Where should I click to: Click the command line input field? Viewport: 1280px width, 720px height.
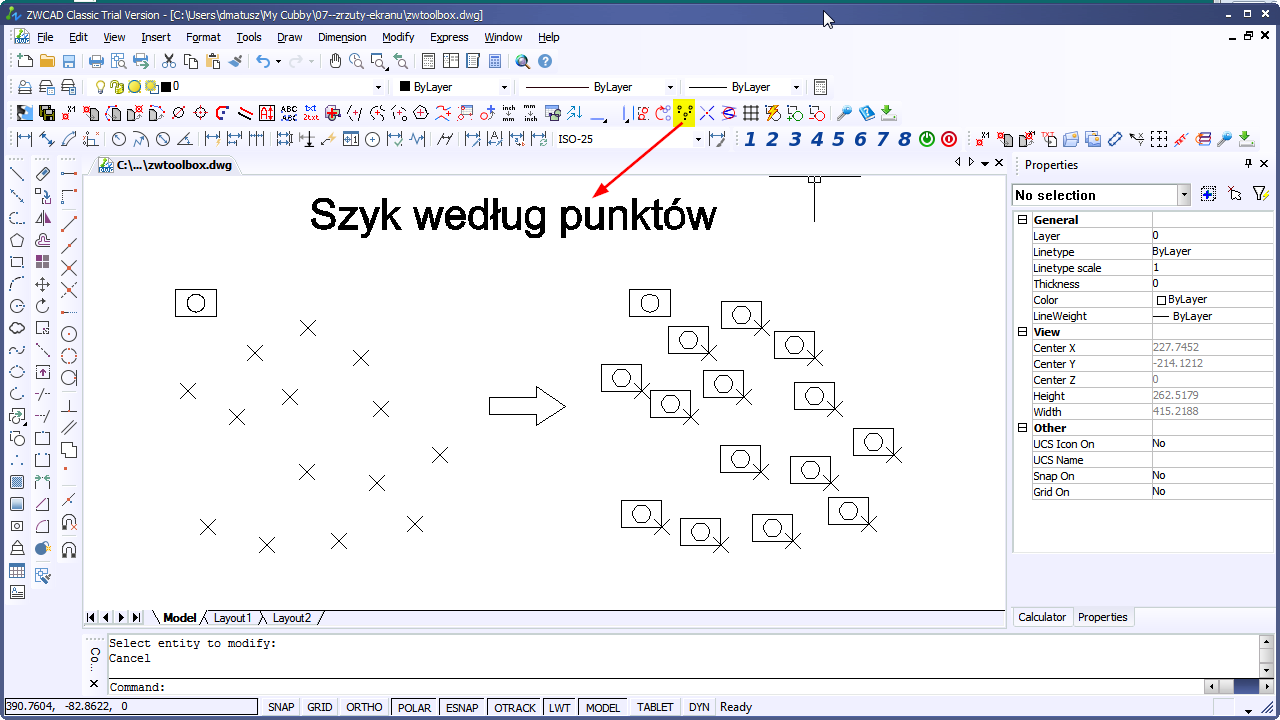[x=655, y=687]
